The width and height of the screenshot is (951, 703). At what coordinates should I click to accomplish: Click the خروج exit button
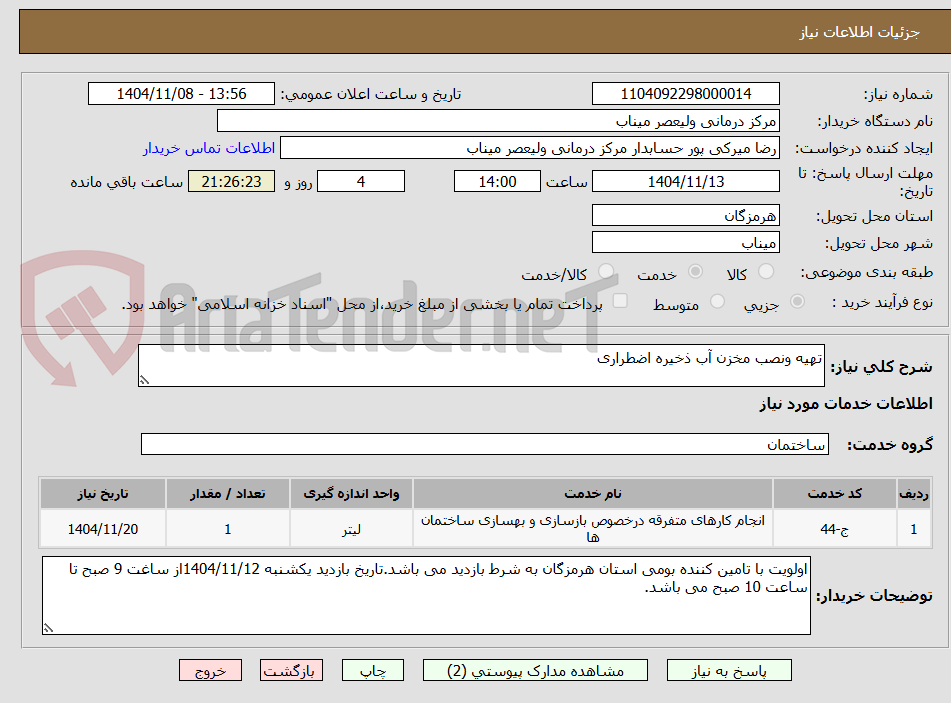(210, 670)
